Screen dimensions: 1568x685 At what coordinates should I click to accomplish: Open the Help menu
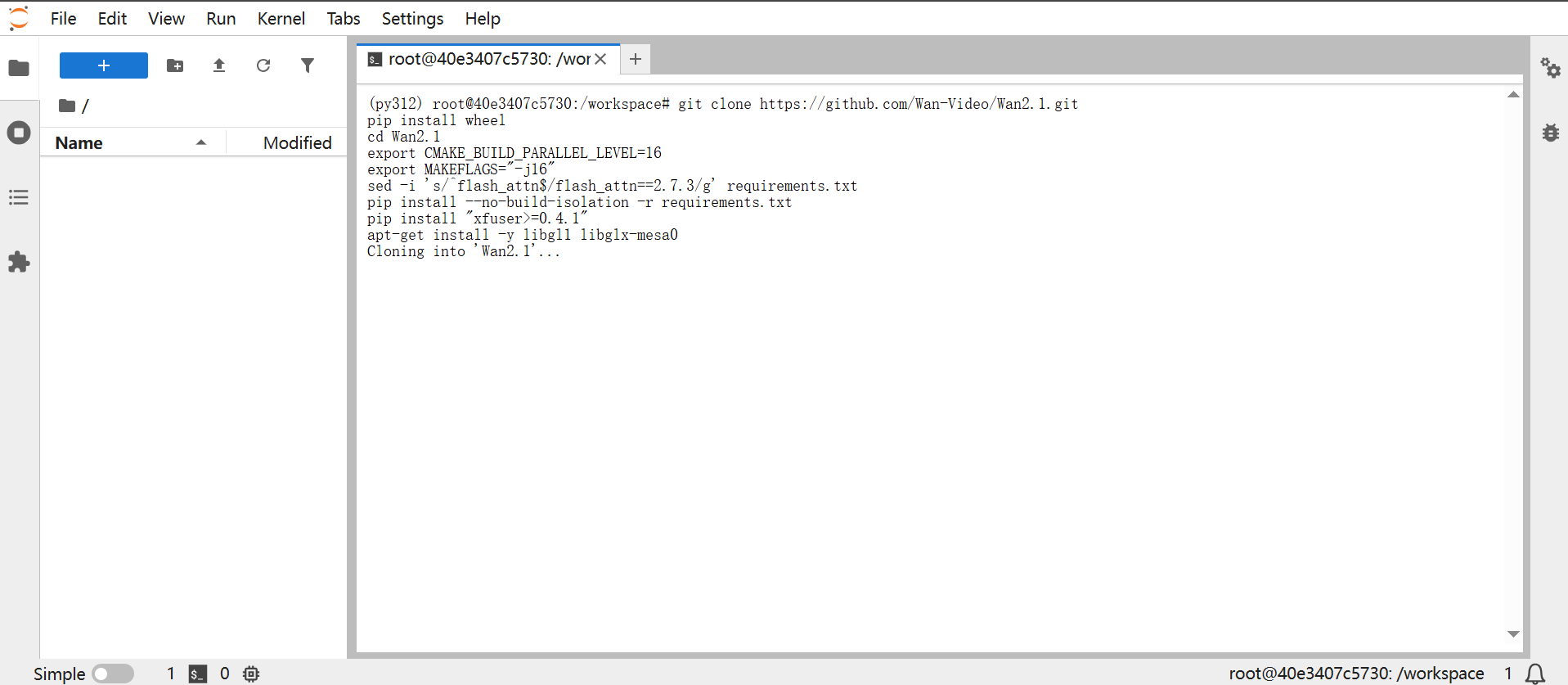483,18
